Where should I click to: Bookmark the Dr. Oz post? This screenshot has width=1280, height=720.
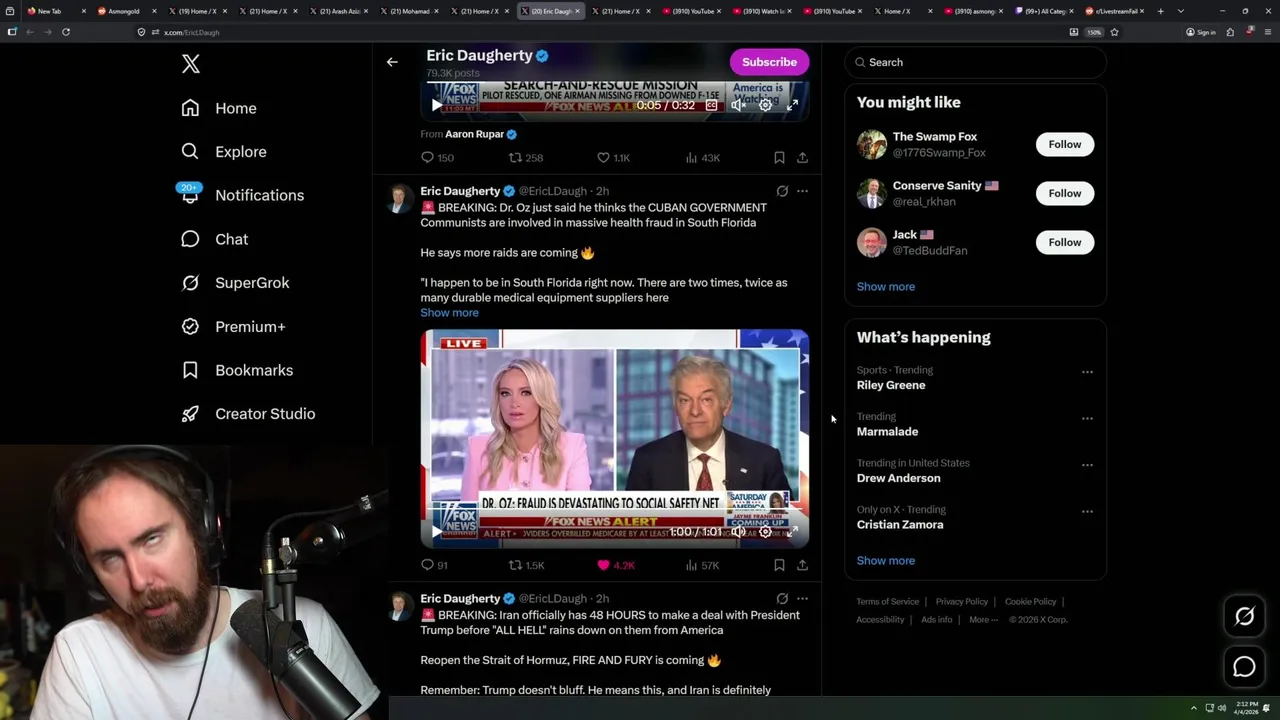779,565
